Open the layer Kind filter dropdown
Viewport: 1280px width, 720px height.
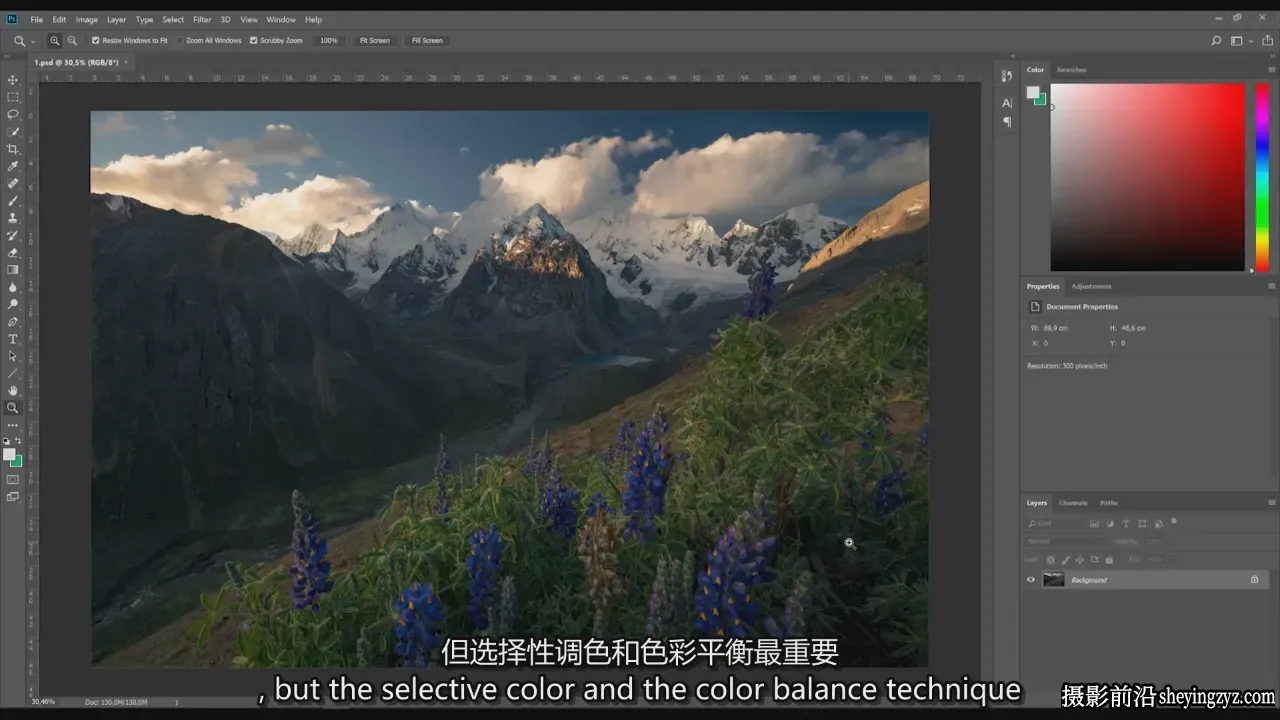pyautogui.click(x=1055, y=523)
